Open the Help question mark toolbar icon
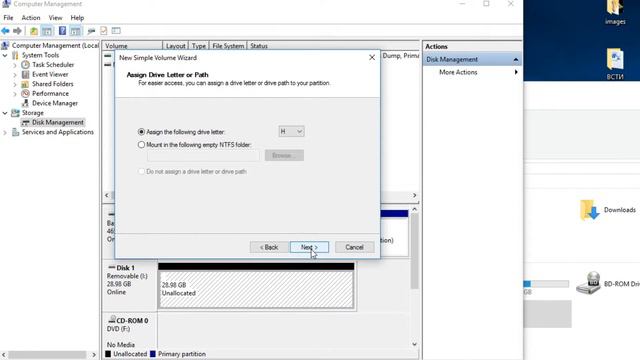Viewport: 640px width, 360px height. coord(62,31)
